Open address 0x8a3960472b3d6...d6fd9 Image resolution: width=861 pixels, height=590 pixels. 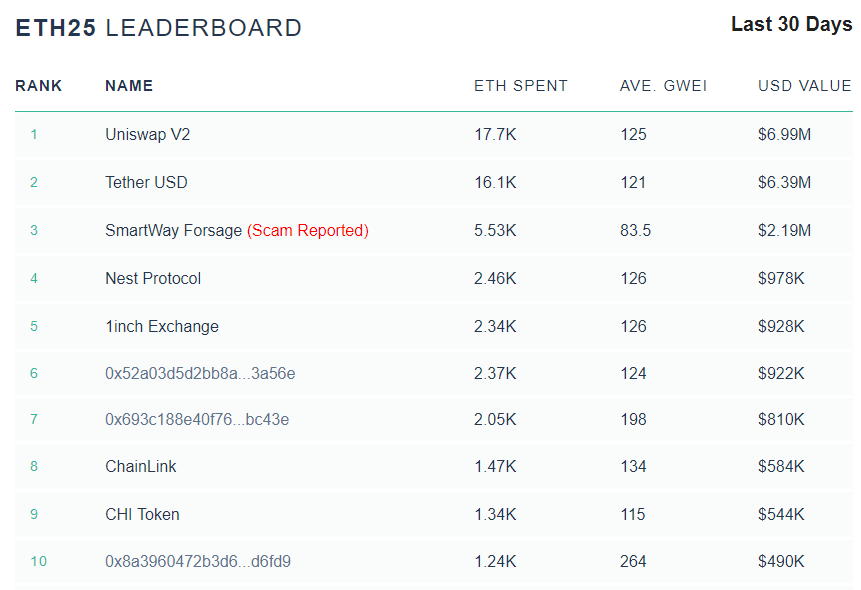pyautogui.click(x=198, y=561)
